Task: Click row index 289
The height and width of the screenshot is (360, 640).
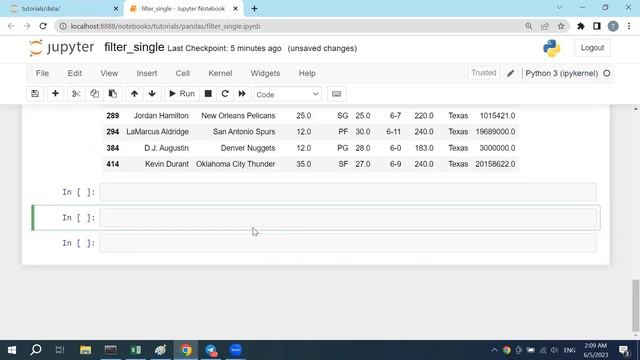Action: pyautogui.click(x=113, y=116)
